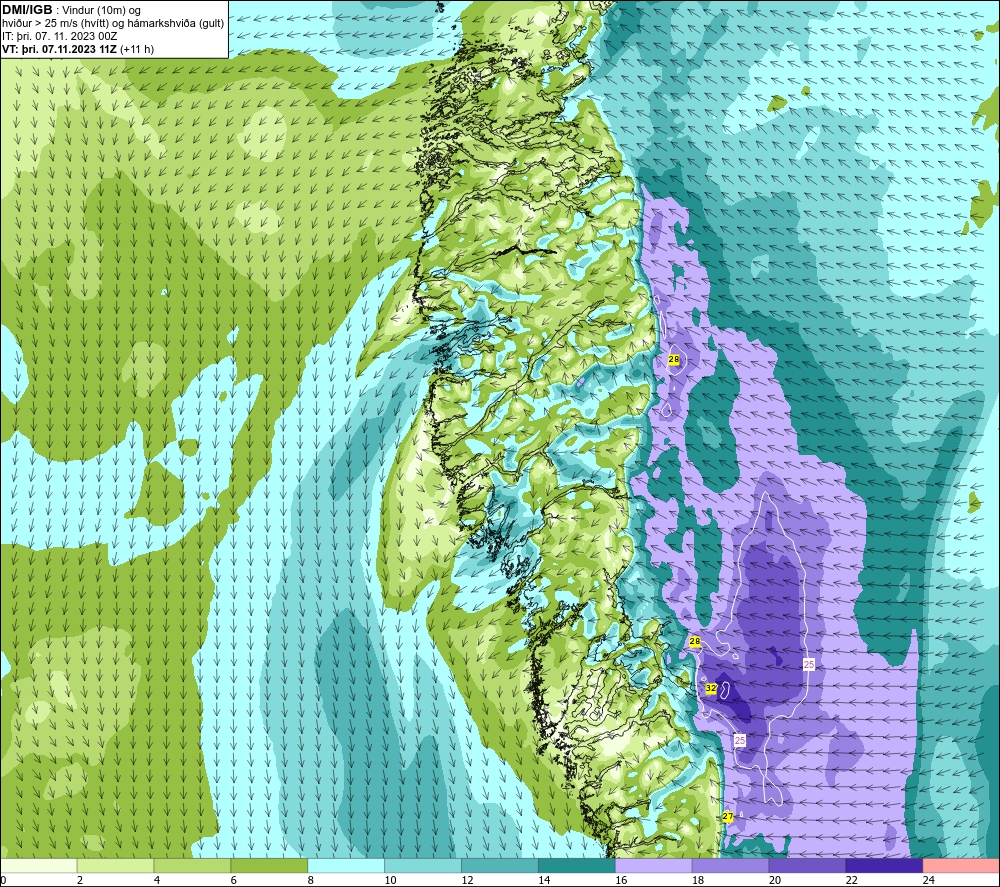
Task: Click the light lavender 16–18 m/s legend swatch
Action: (653, 865)
